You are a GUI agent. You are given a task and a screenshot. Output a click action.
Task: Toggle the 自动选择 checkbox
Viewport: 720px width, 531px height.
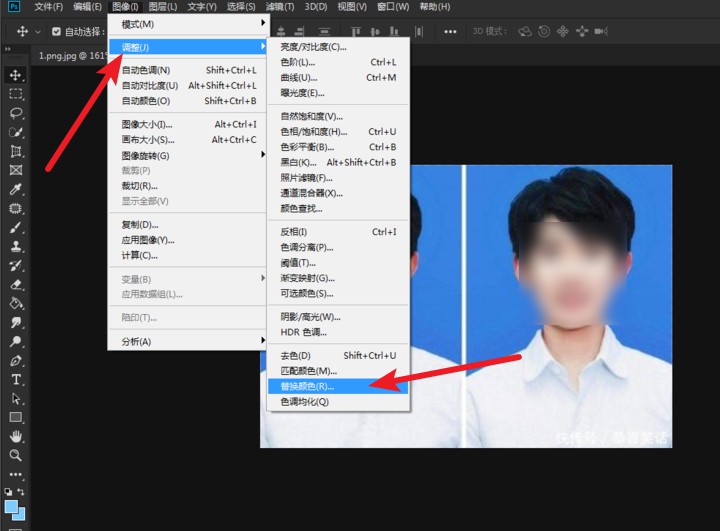(x=56, y=31)
